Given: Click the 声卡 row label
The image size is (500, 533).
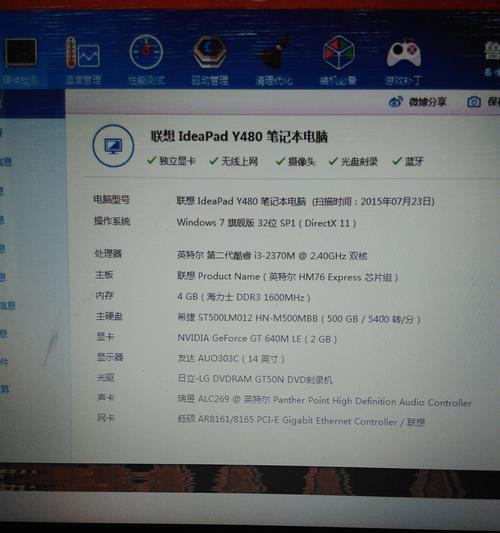Looking at the screenshot, I should pyautogui.click(x=106, y=397).
